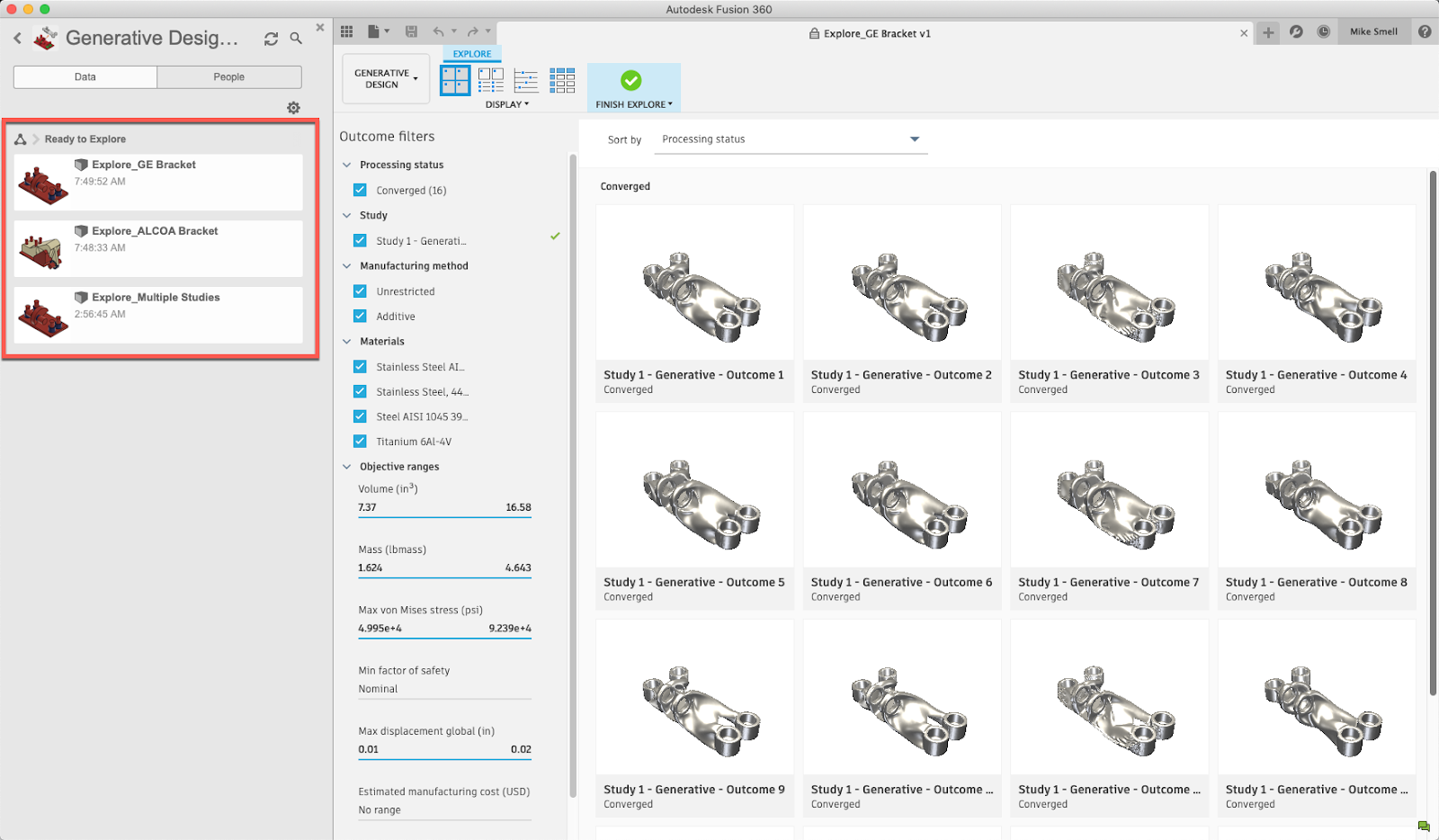Open the help question mark icon
Image resolution: width=1439 pixels, height=840 pixels.
coord(1425,32)
